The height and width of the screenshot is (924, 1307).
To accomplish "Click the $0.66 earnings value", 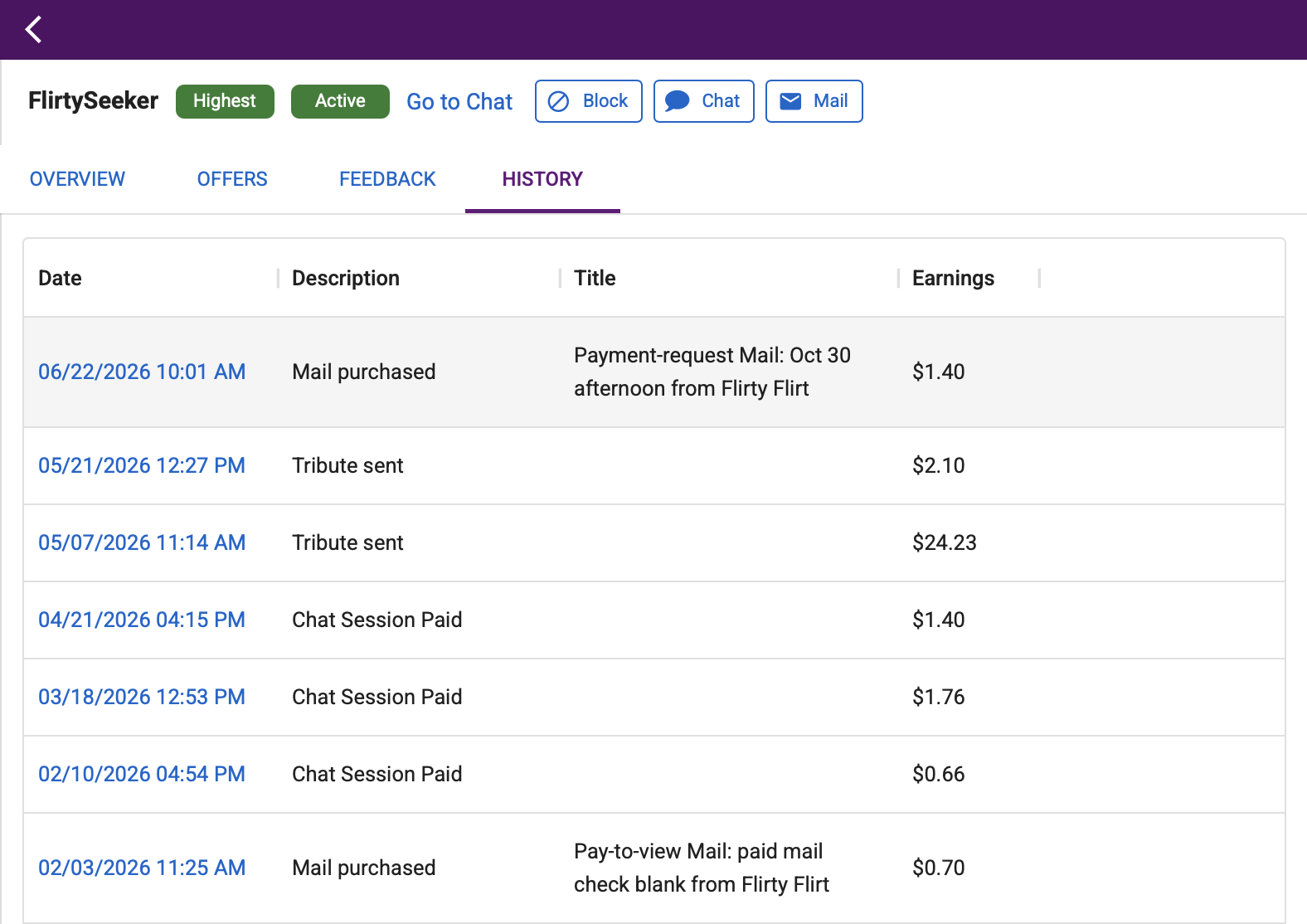I will click(939, 774).
